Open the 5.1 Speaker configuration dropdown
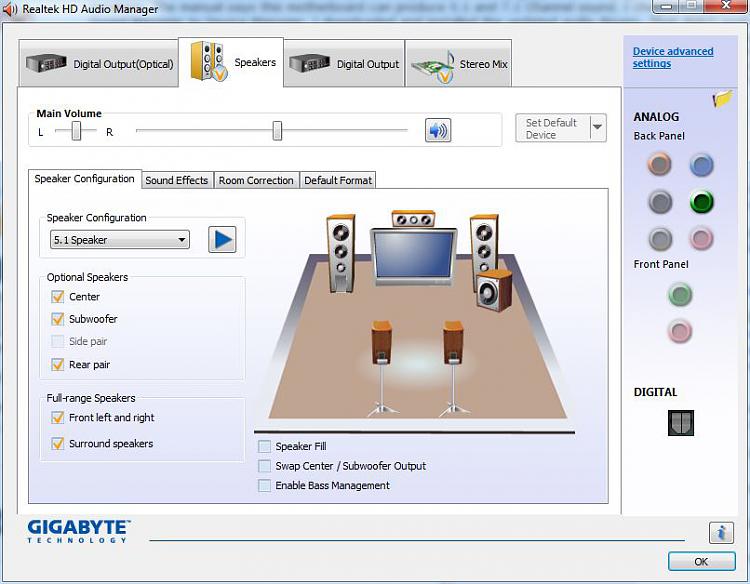 coord(120,240)
